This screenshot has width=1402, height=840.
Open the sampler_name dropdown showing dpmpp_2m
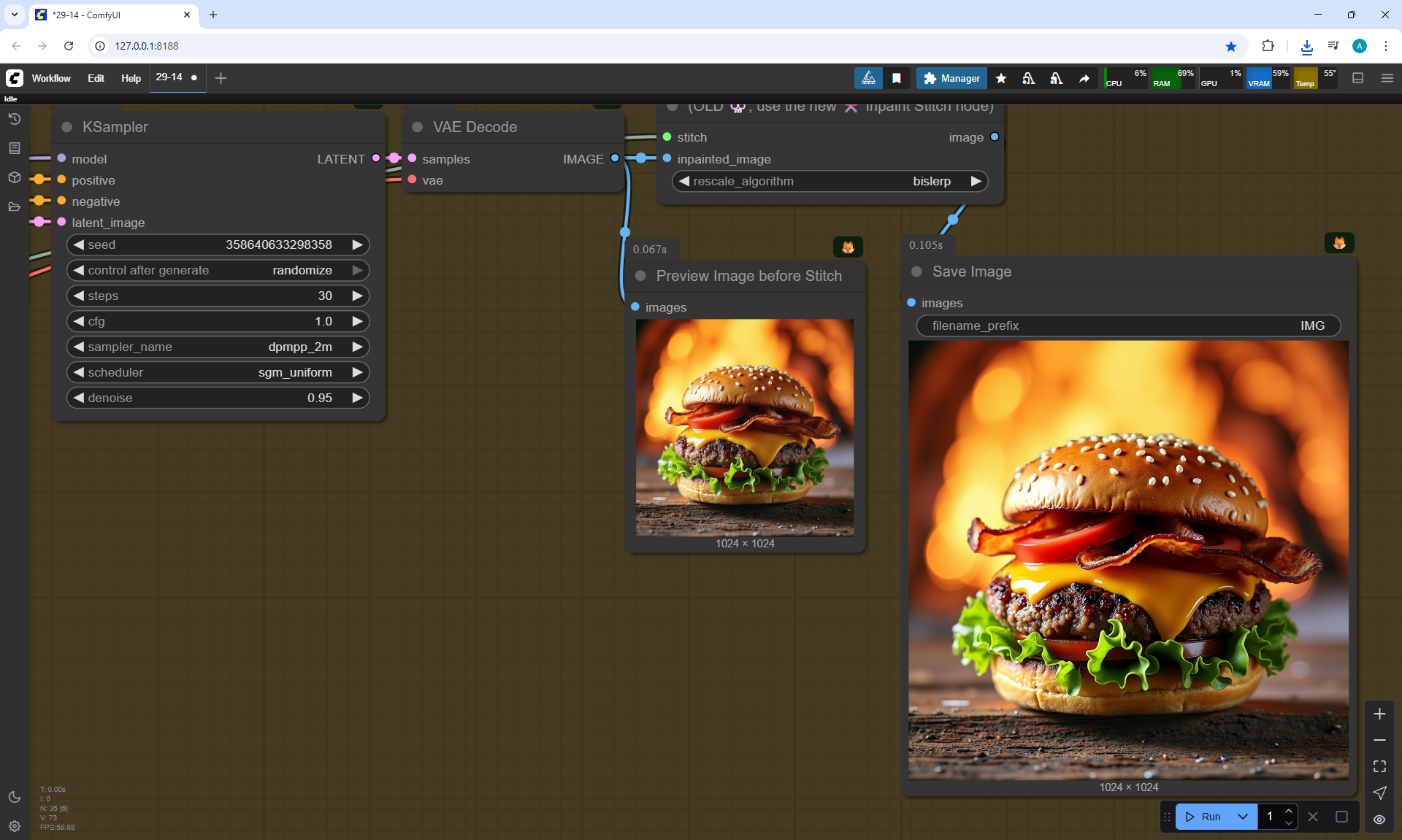point(218,347)
